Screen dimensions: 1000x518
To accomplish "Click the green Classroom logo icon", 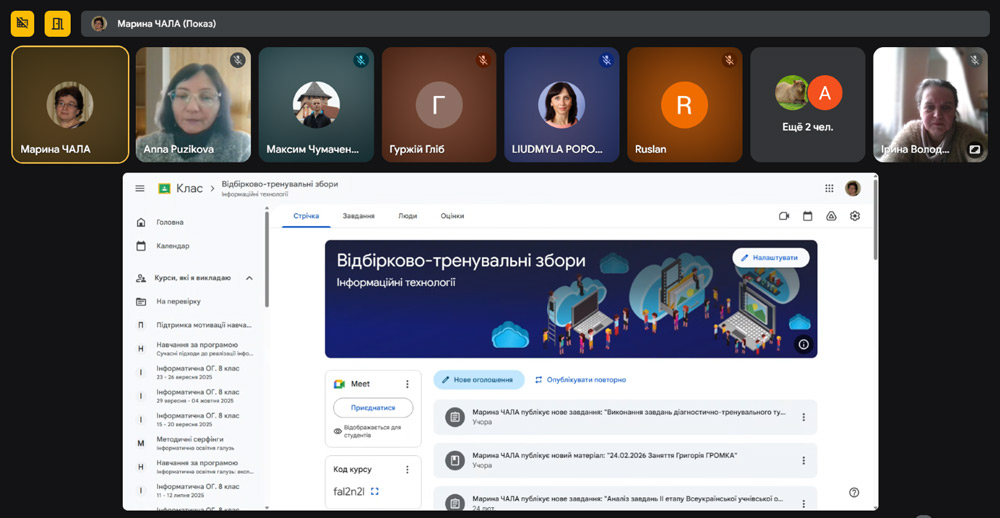I will [x=164, y=188].
